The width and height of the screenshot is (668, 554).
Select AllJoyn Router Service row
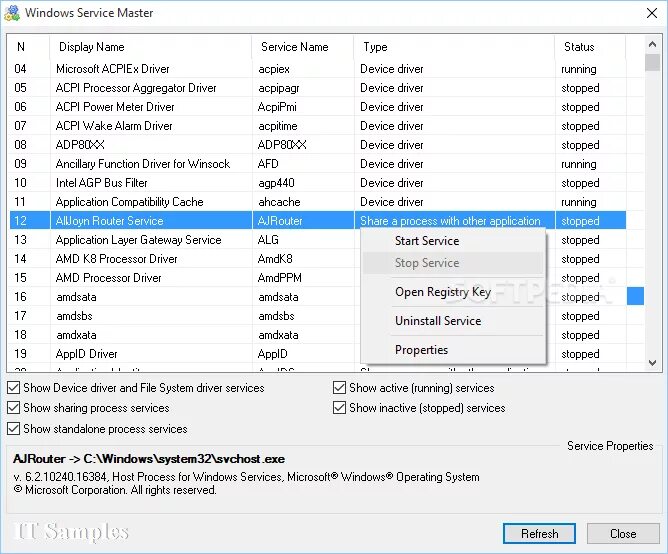point(317,221)
